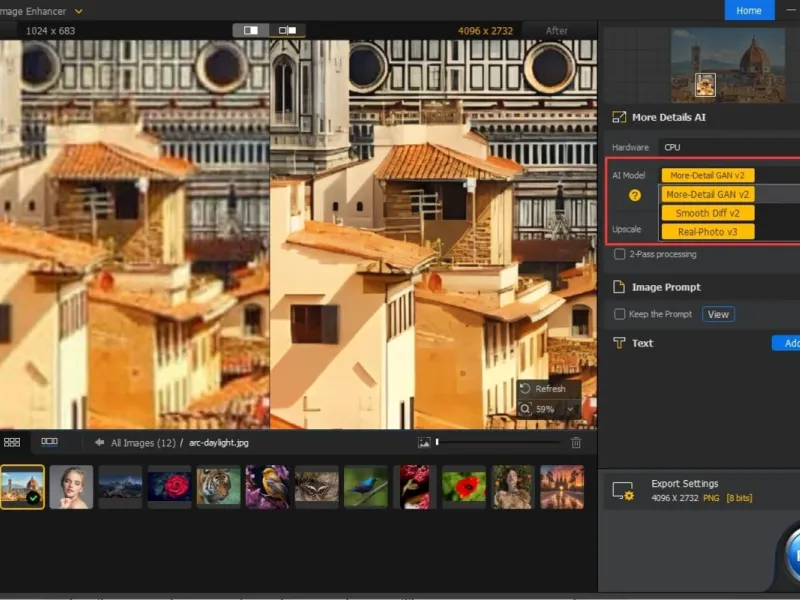Enable 2-Pass processing checkbox
The height and width of the screenshot is (600, 800).
pyautogui.click(x=619, y=254)
